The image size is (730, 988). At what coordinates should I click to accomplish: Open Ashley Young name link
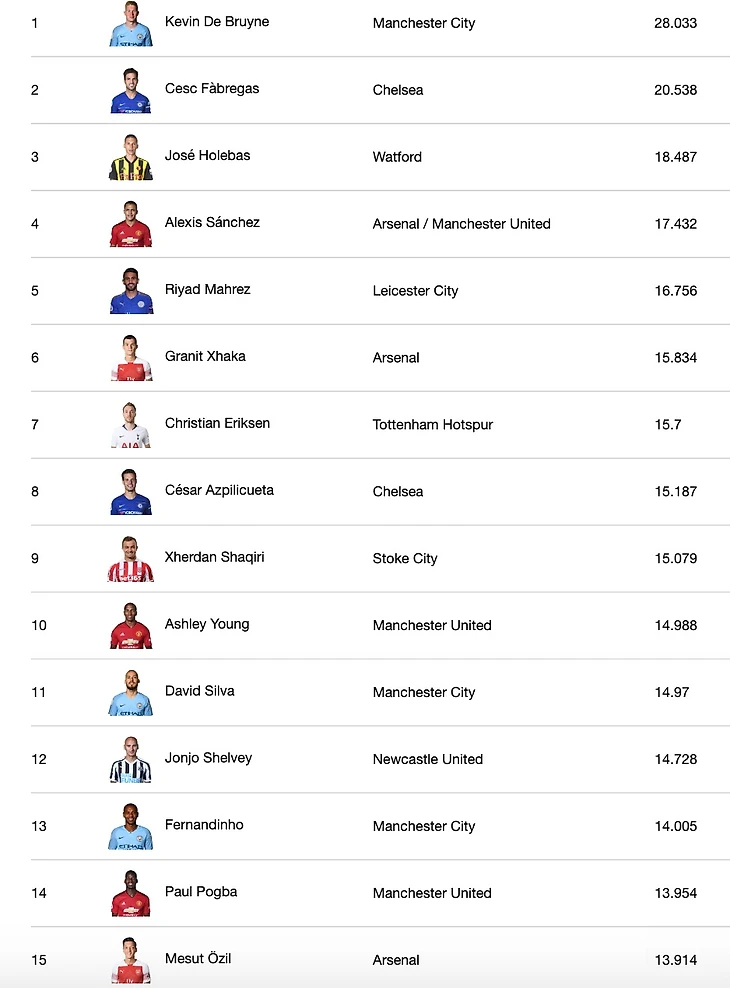tap(207, 624)
